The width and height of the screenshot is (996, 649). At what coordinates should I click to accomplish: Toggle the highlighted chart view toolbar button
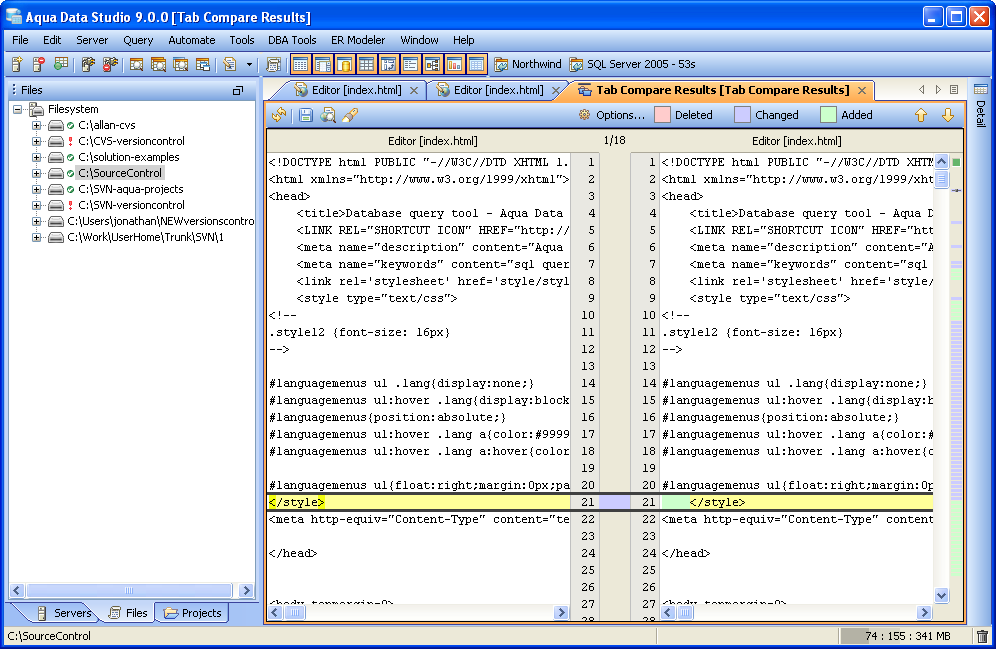pyautogui.click(x=454, y=65)
